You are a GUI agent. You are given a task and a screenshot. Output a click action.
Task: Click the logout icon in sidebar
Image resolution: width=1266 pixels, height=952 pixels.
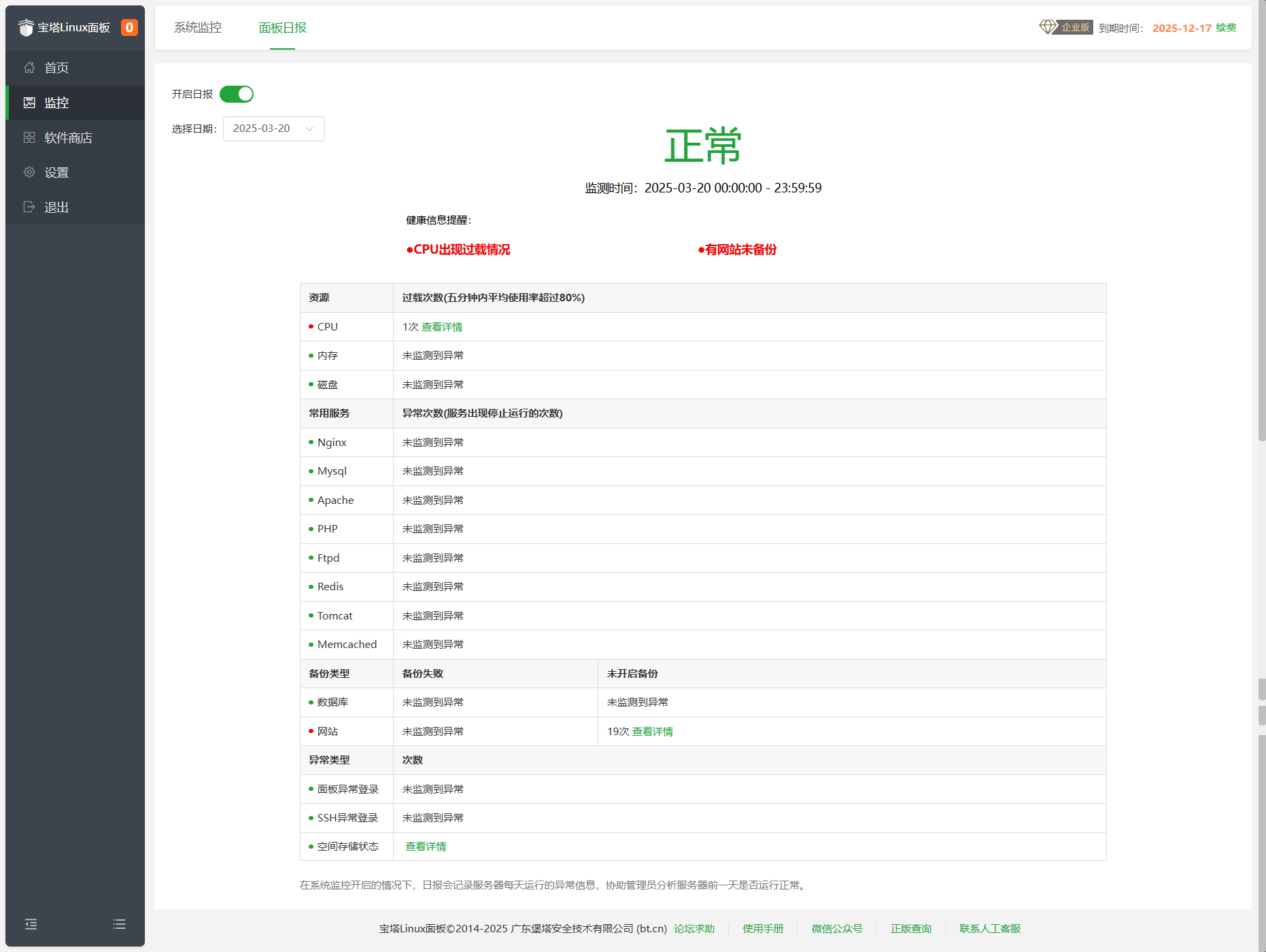point(29,207)
